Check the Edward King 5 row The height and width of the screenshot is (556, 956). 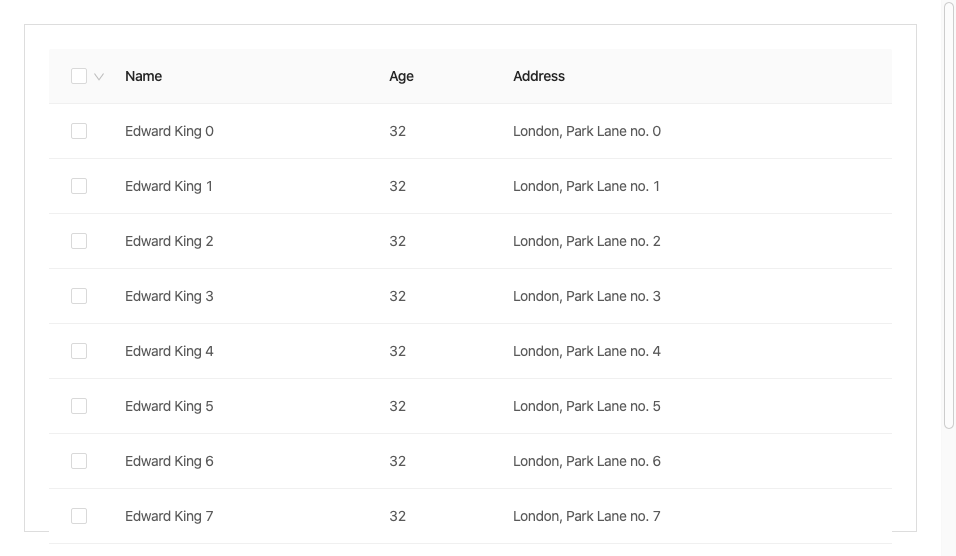[x=79, y=406]
